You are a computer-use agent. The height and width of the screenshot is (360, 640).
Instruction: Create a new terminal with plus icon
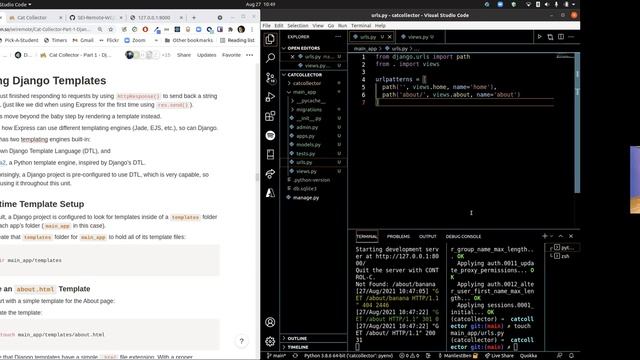coord(544,236)
